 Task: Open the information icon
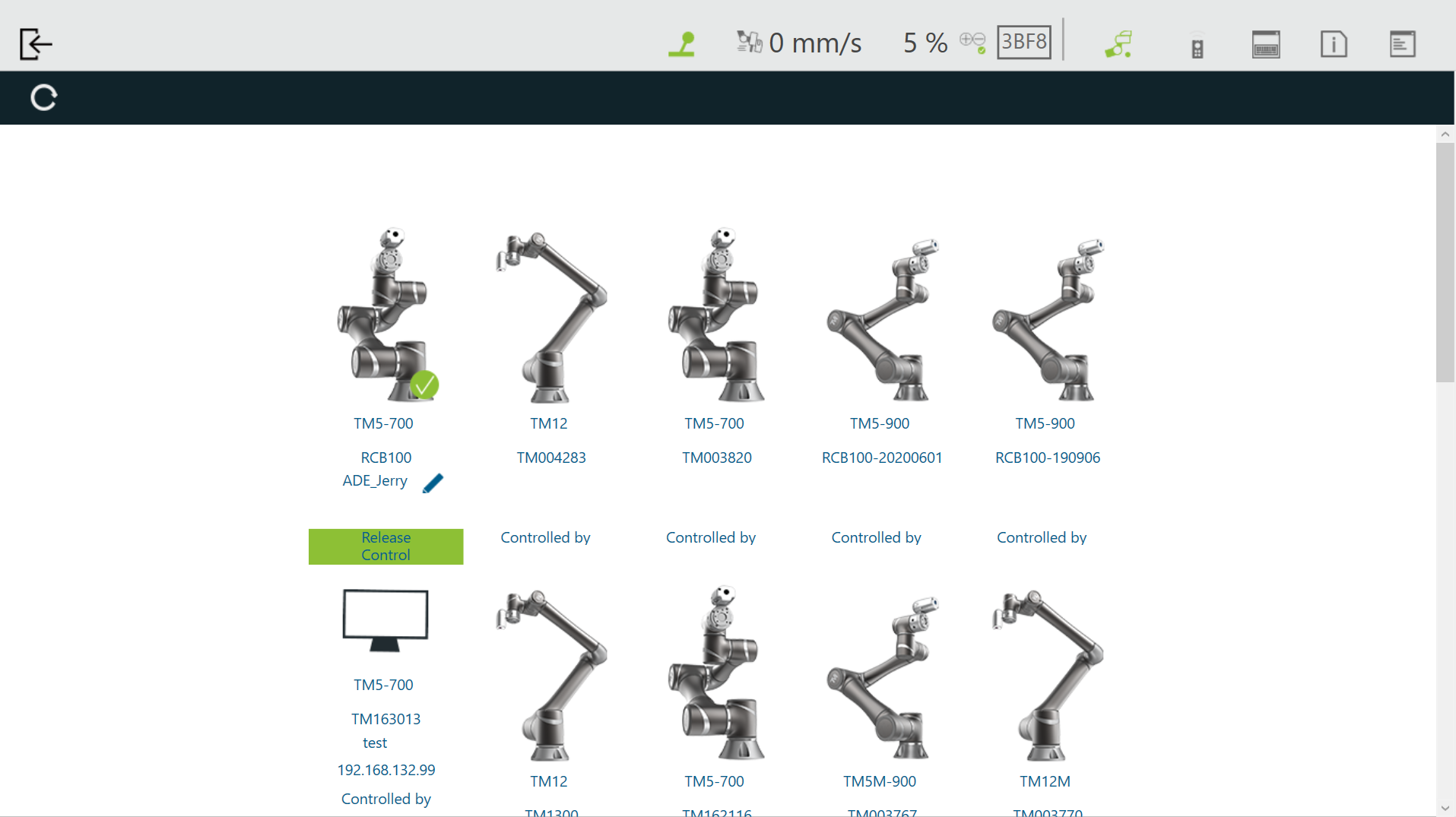[x=1334, y=44]
